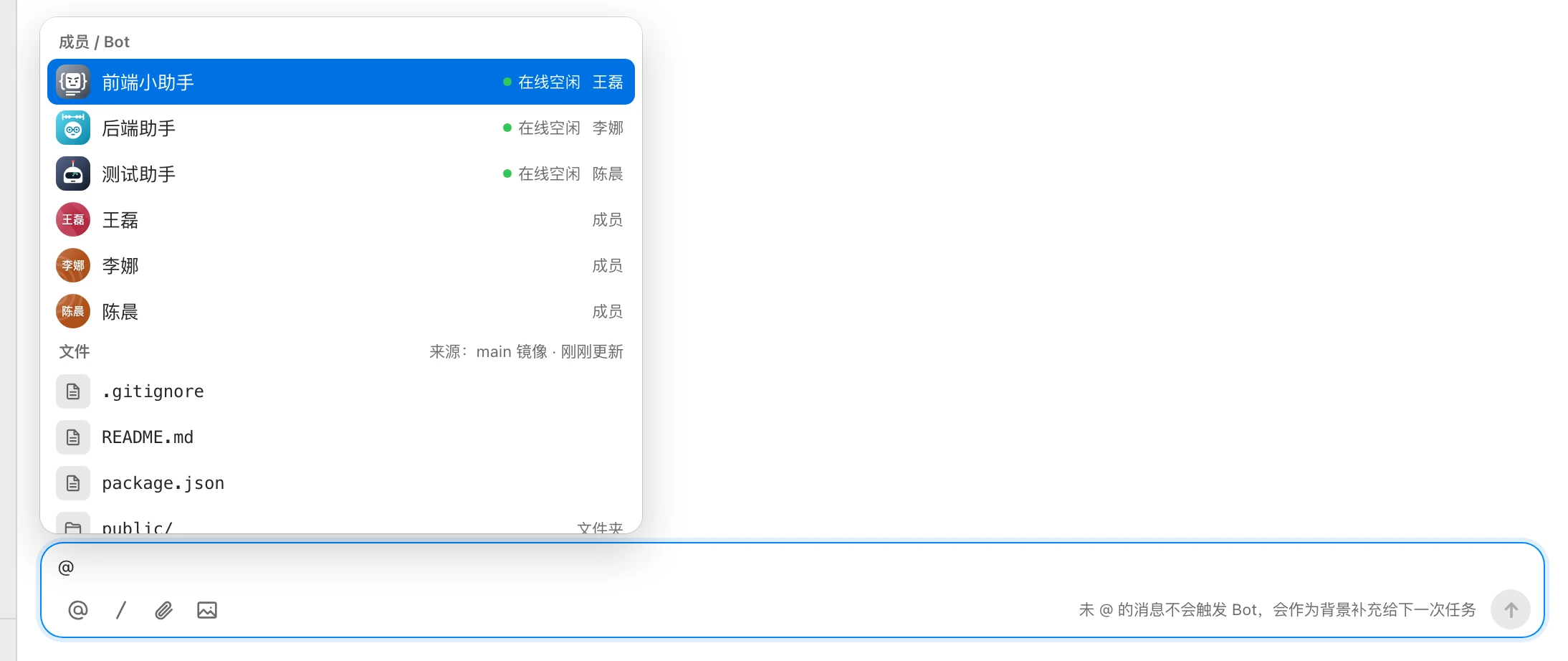1568x661 pixels.
Task: Click the .gitignore file icon
Action: click(73, 391)
